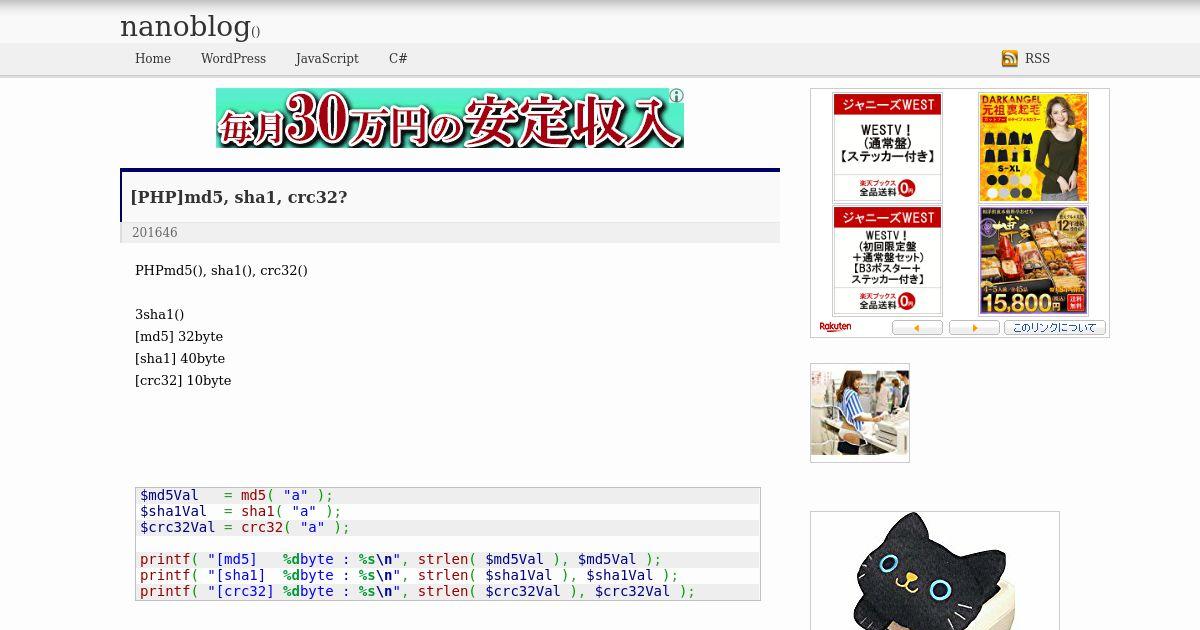Click the text 'PHPmd5(), sha1(), crc32()'
The height and width of the screenshot is (630, 1200).
tap(221, 271)
